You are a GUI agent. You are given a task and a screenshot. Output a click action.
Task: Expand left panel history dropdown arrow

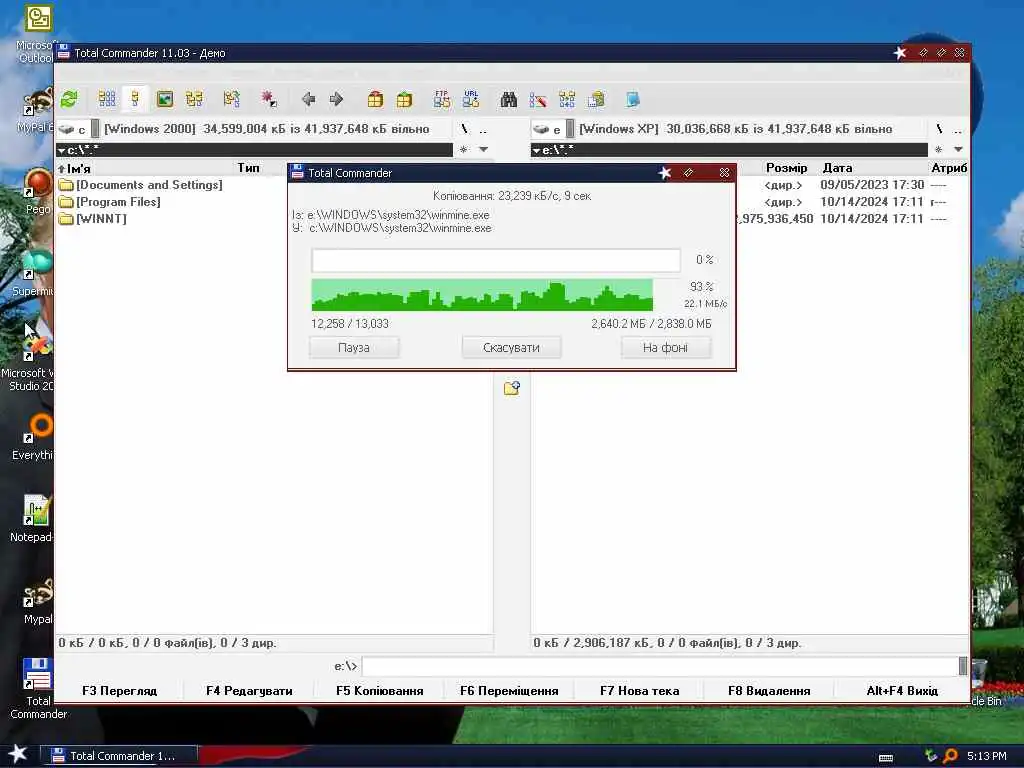coord(483,150)
